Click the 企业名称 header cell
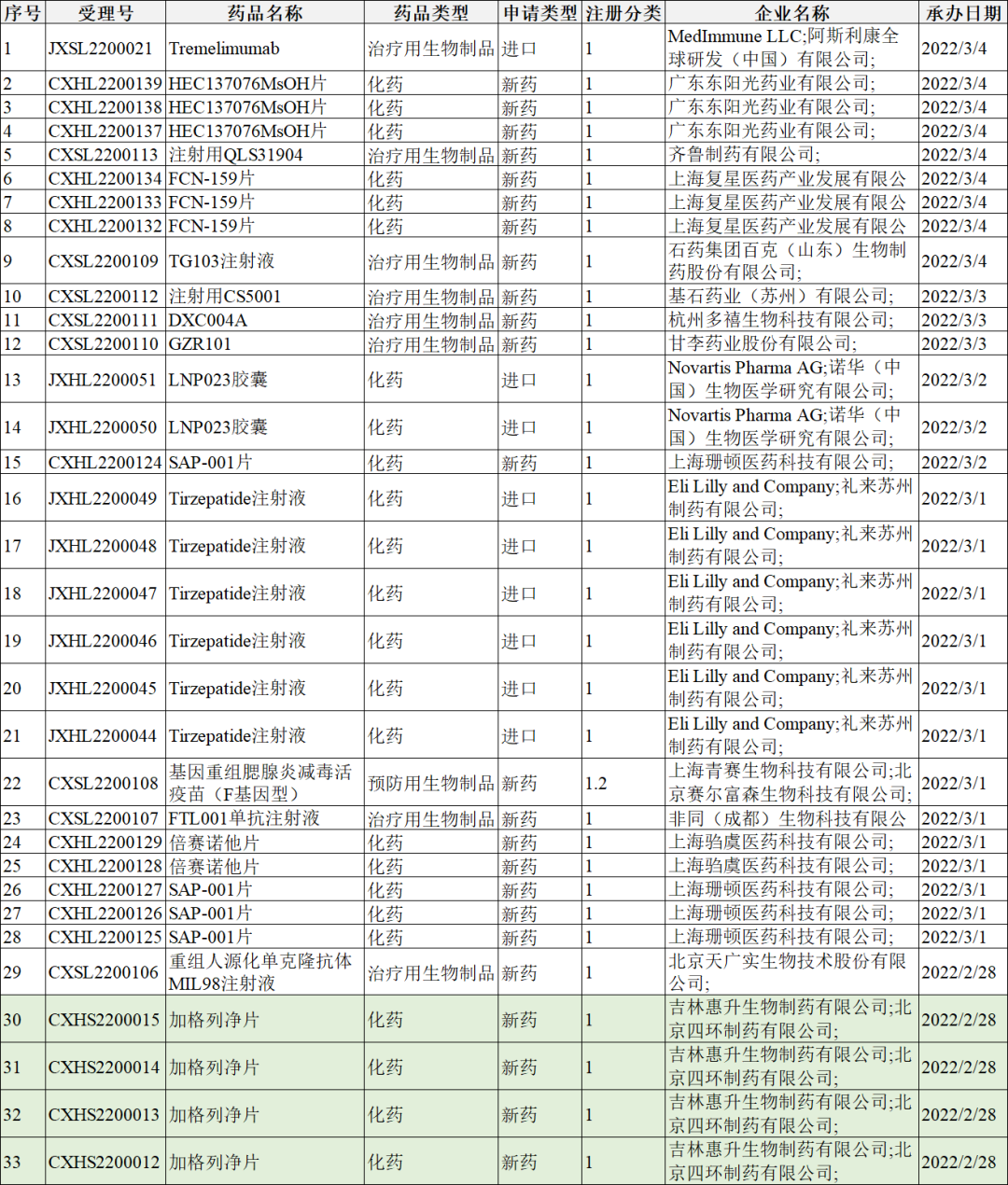 791,12
